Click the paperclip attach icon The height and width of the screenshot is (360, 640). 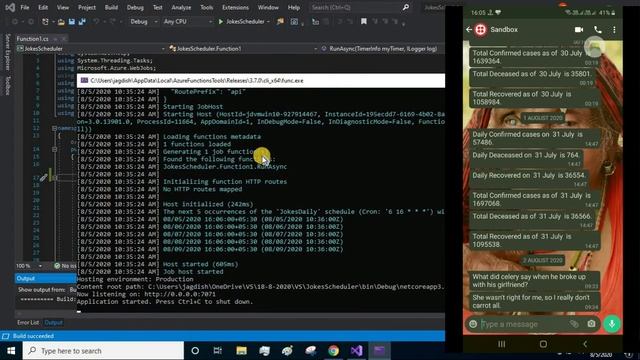[574, 324]
